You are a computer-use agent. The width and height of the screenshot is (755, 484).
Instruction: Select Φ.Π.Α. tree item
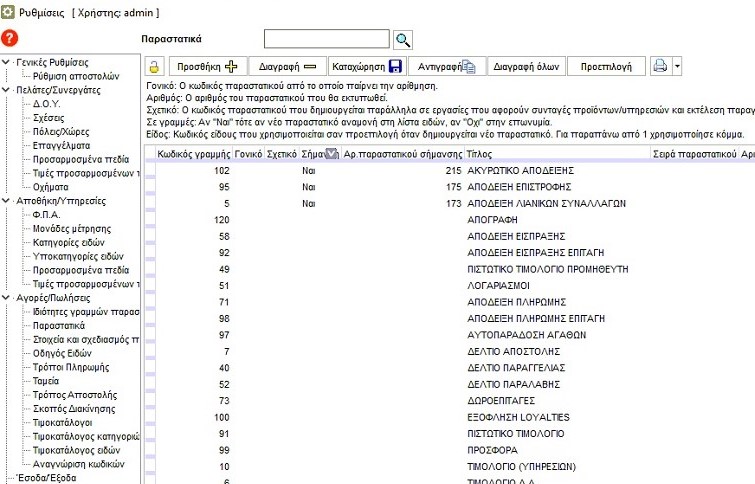[x=46, y=215]
